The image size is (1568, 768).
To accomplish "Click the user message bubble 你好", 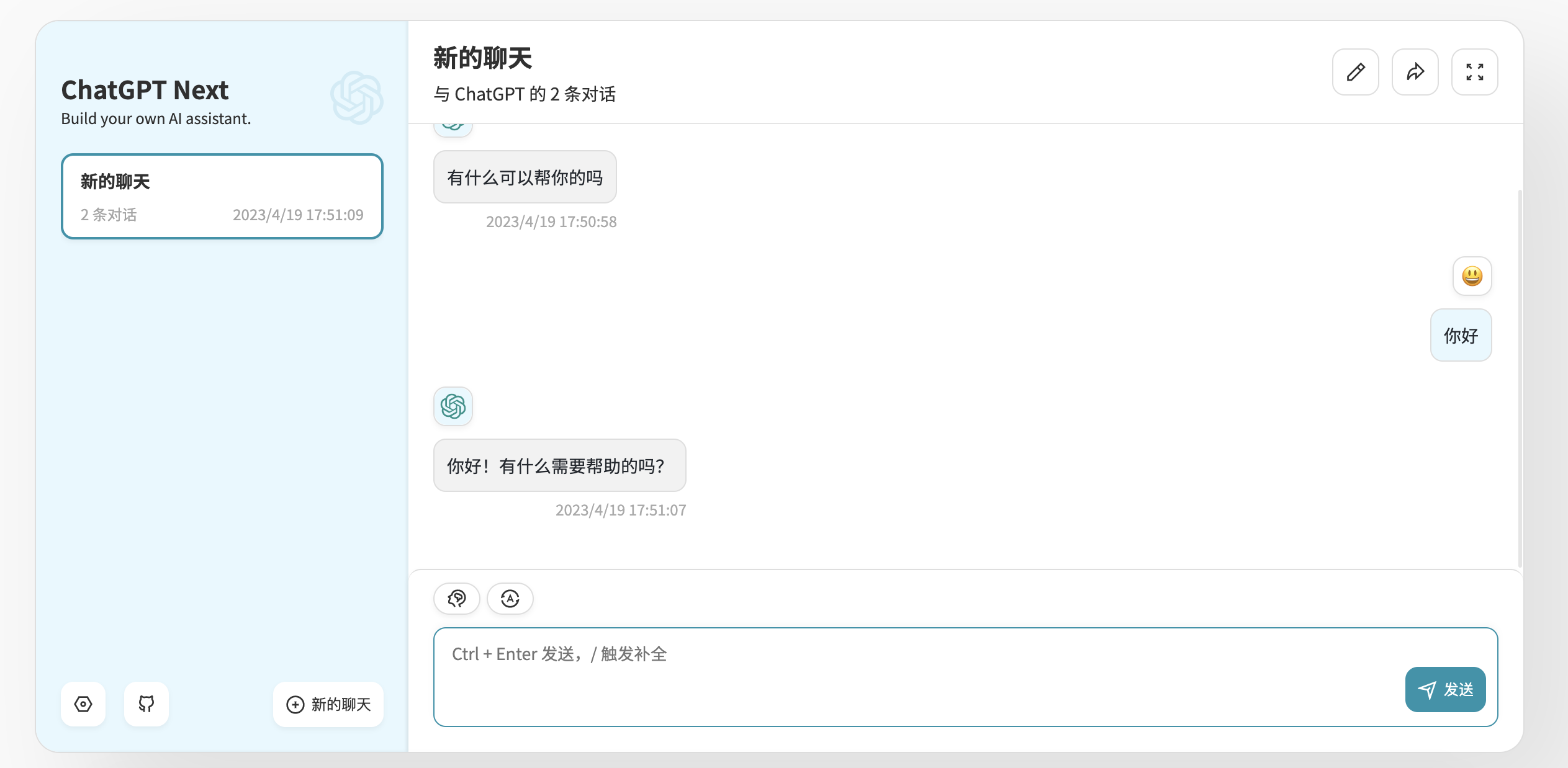I will point(1461,335).
